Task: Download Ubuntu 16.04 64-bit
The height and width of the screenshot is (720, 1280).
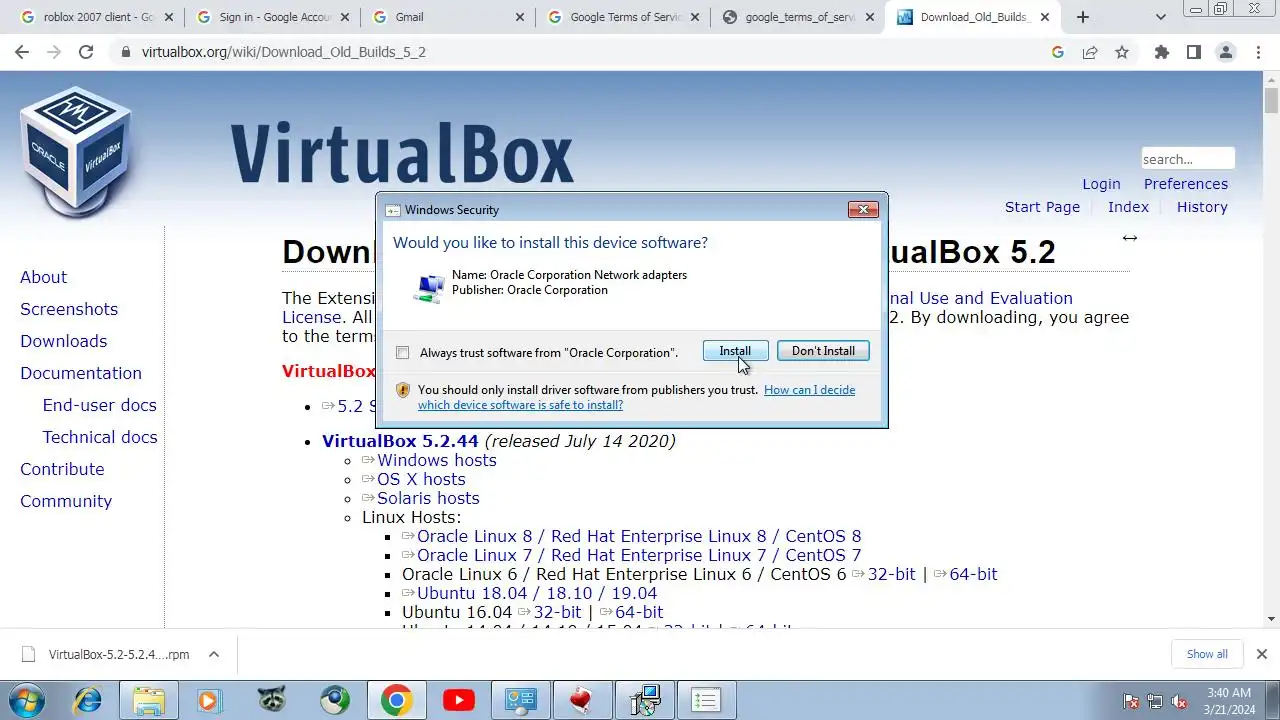Action: pyautogui.click(x=638, y=612)
